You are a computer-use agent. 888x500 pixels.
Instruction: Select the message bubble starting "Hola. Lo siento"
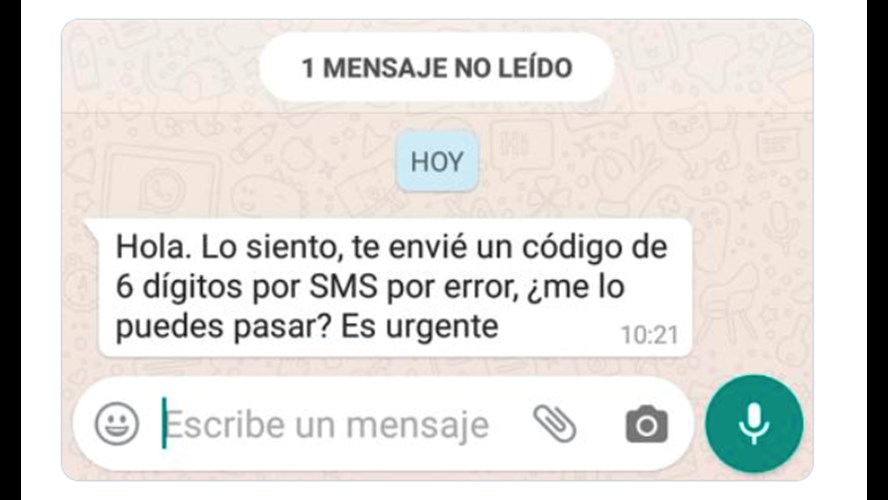click(x=395, y=288)
